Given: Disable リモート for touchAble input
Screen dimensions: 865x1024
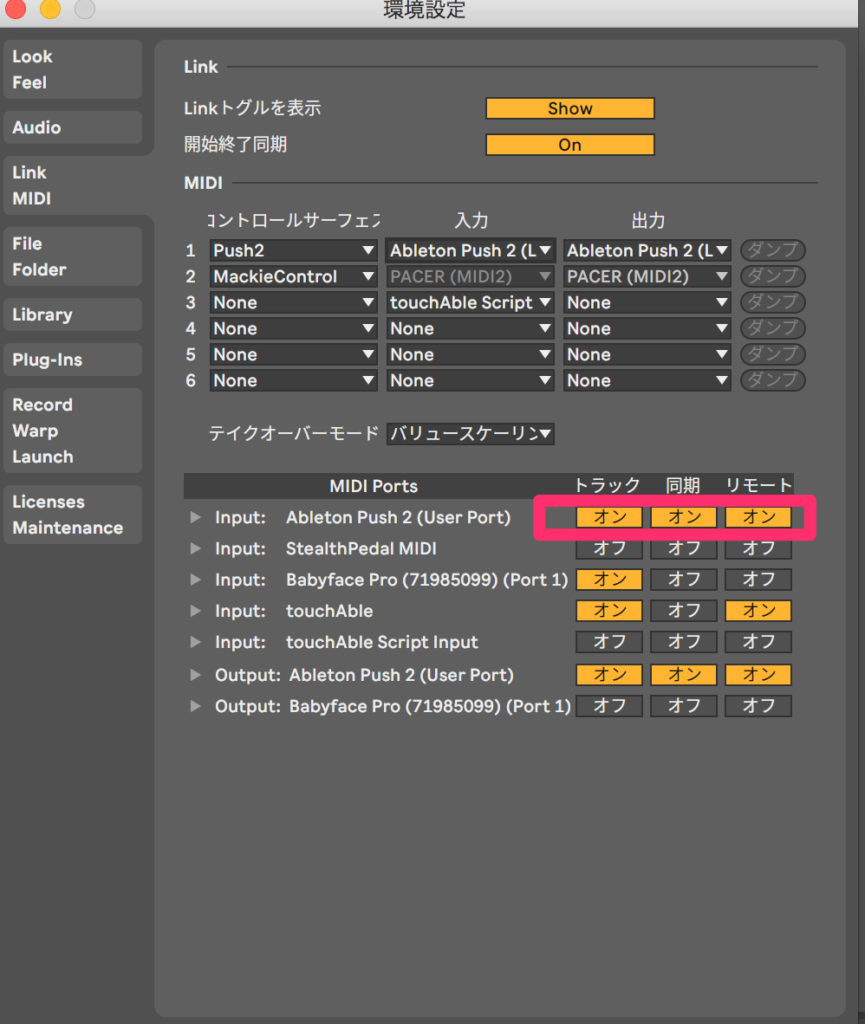Looking at the screenshot, I should coord(759,611).
